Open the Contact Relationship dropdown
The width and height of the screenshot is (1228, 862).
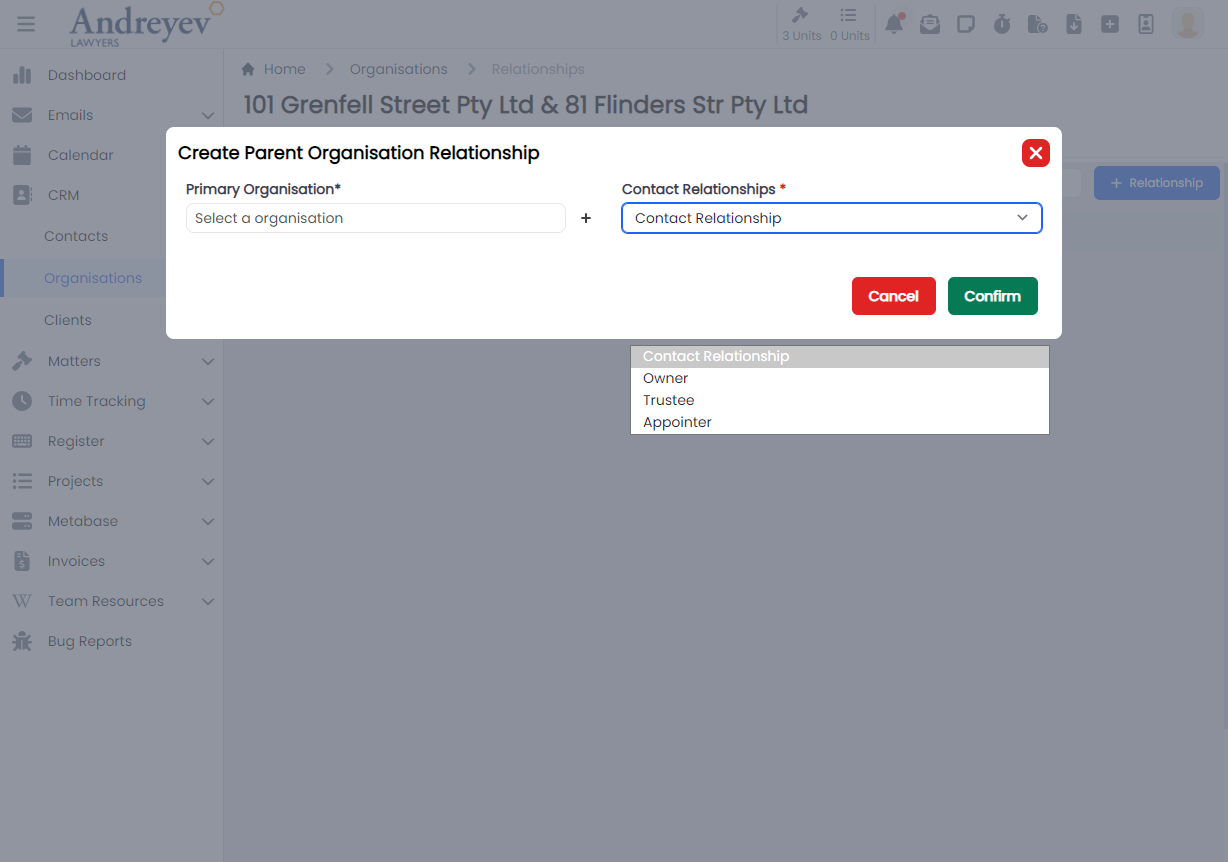(831, 218)
